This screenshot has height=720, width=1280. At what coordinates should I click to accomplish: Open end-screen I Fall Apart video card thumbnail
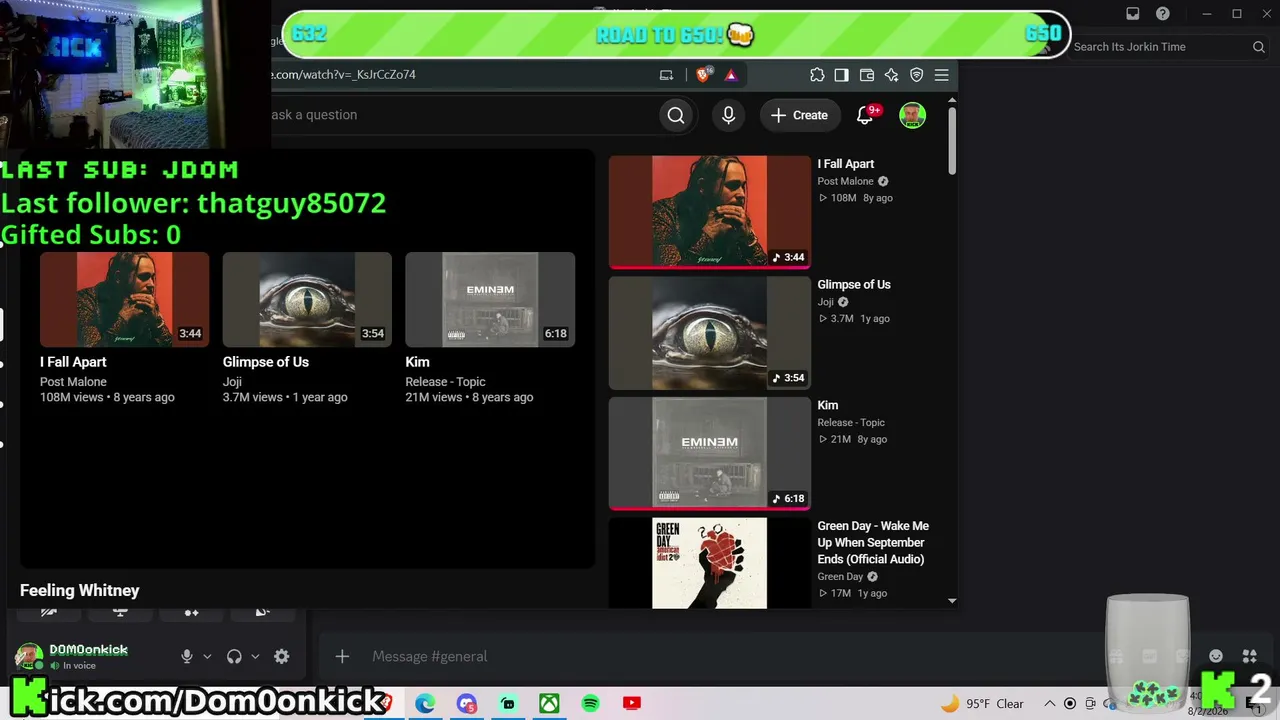click(x=125, y=299)
